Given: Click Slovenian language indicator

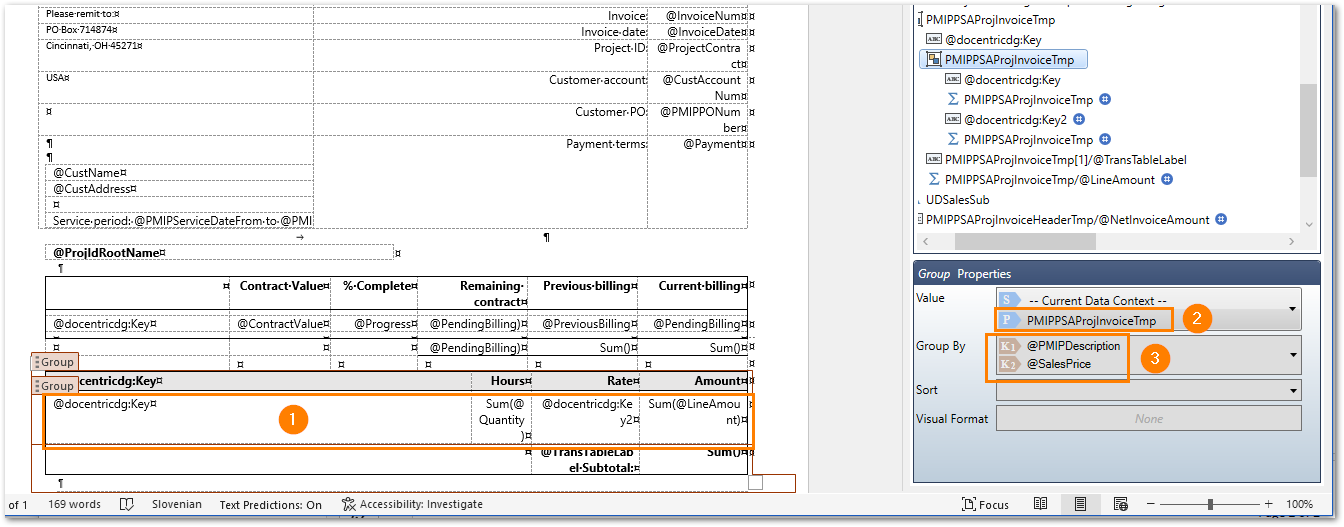Looking at the screenshot, I should point(176,504).
